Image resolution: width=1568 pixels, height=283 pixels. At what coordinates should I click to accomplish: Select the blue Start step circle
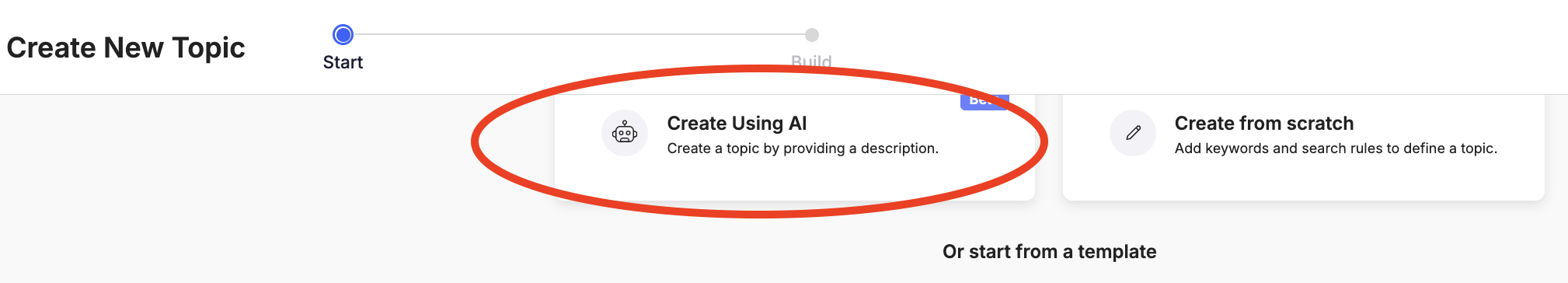(x=343, y=34)
